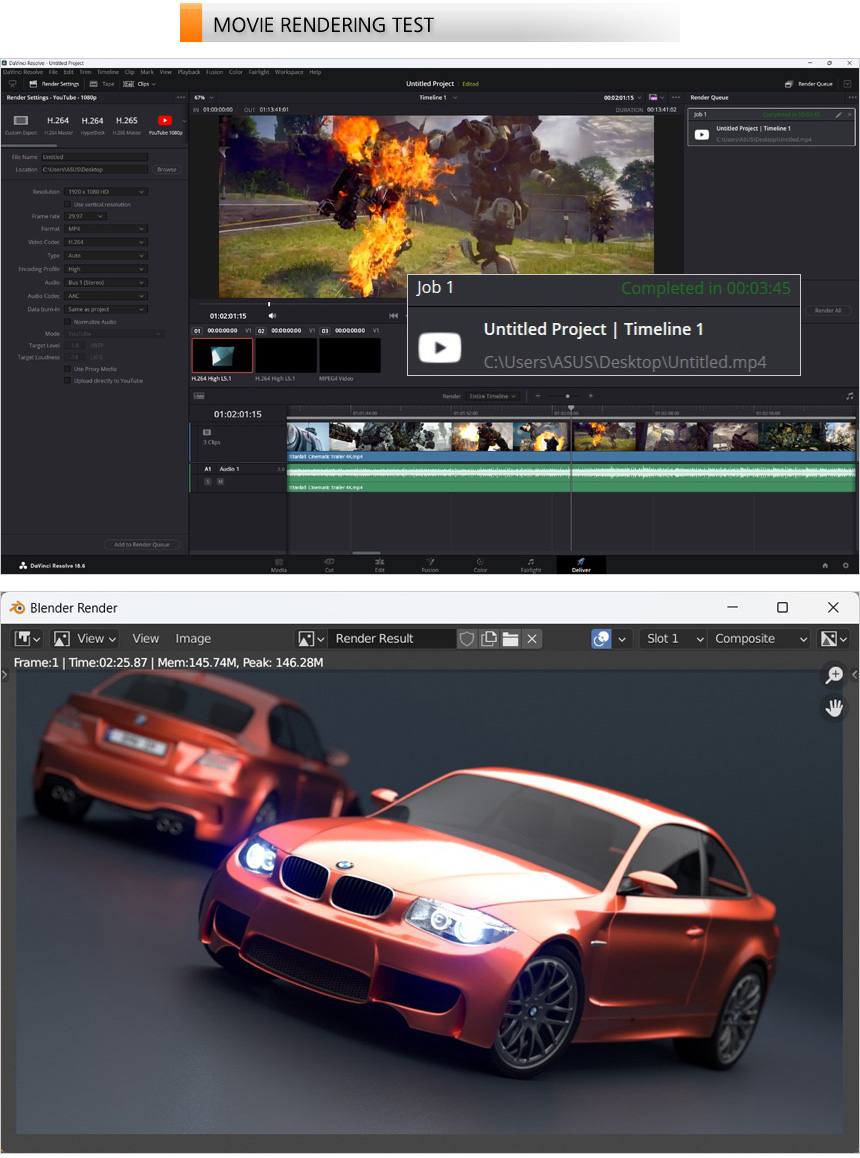Screen dimensions: 860x1158
Task: Select the Custom Export preset in DaVinci Resolve
Action: pyautogui.click(x=21, y=124)
